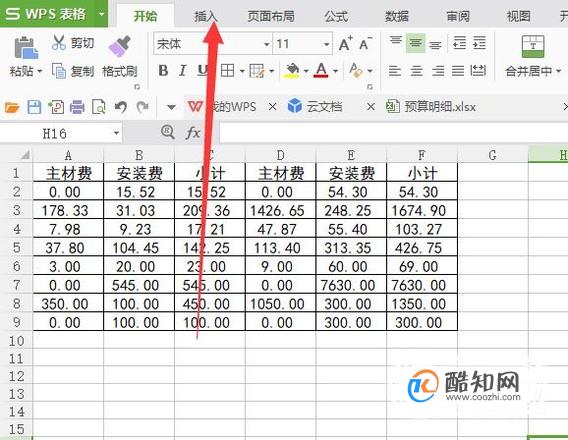
Task: Switch to the 插入 ribbon tab
Action: pos(205,16)
